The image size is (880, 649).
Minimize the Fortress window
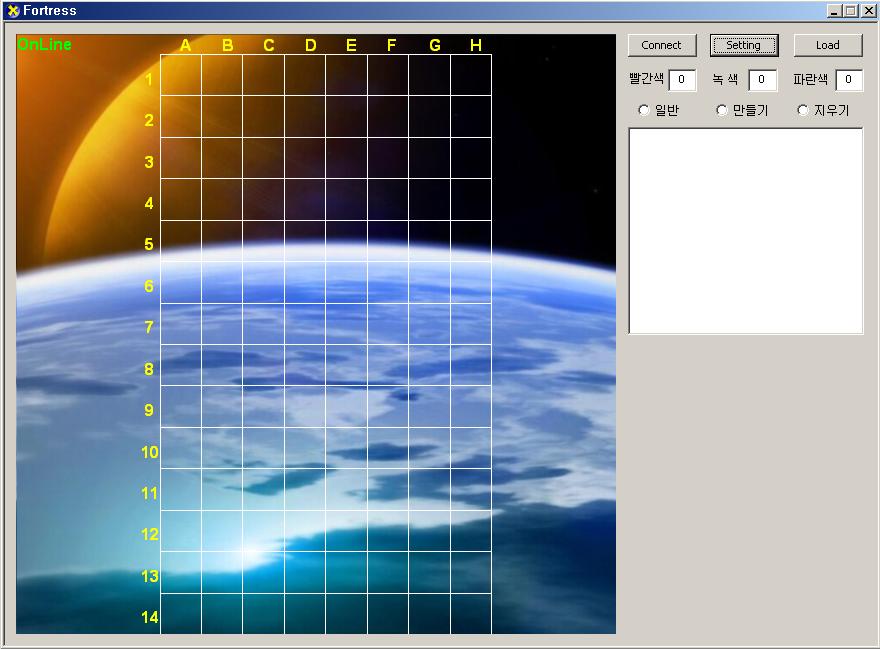[835, 11]
